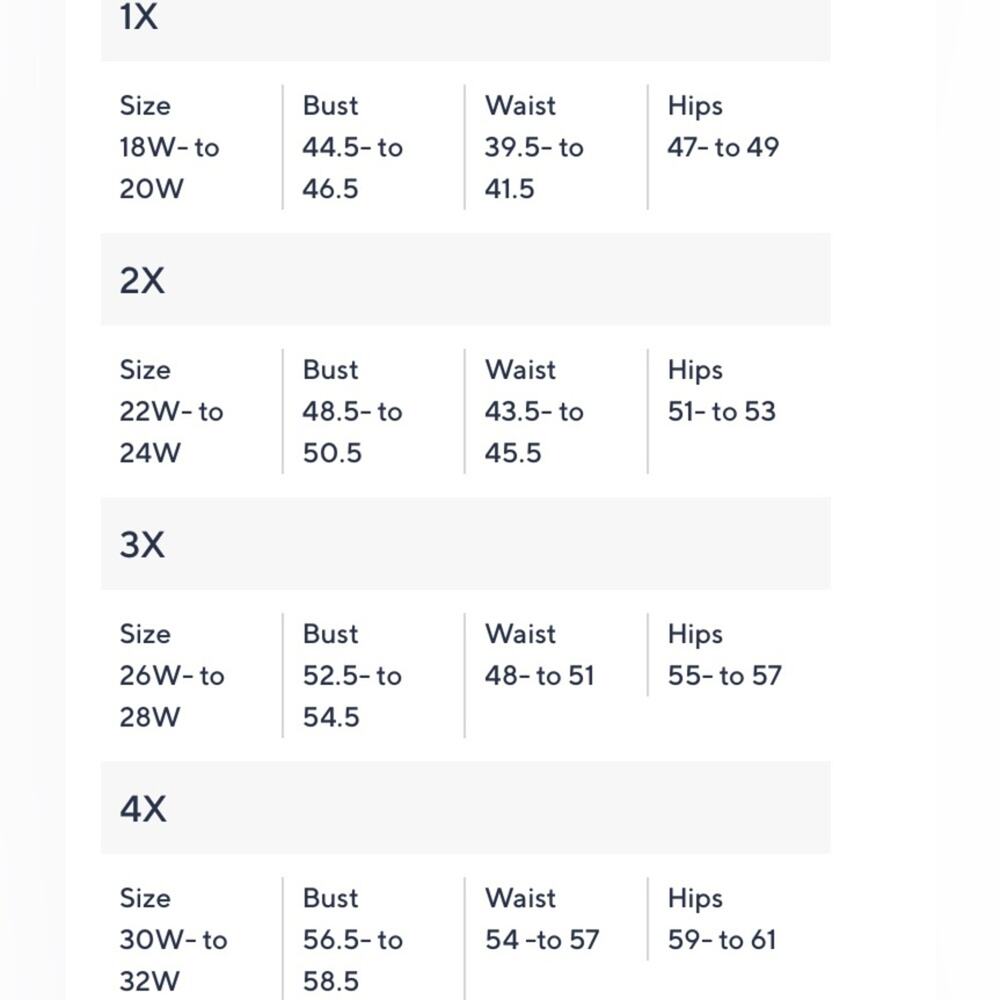
Task: Click the 1X bust 44.5- to 46.5 cell
Action: coord(353,168)
